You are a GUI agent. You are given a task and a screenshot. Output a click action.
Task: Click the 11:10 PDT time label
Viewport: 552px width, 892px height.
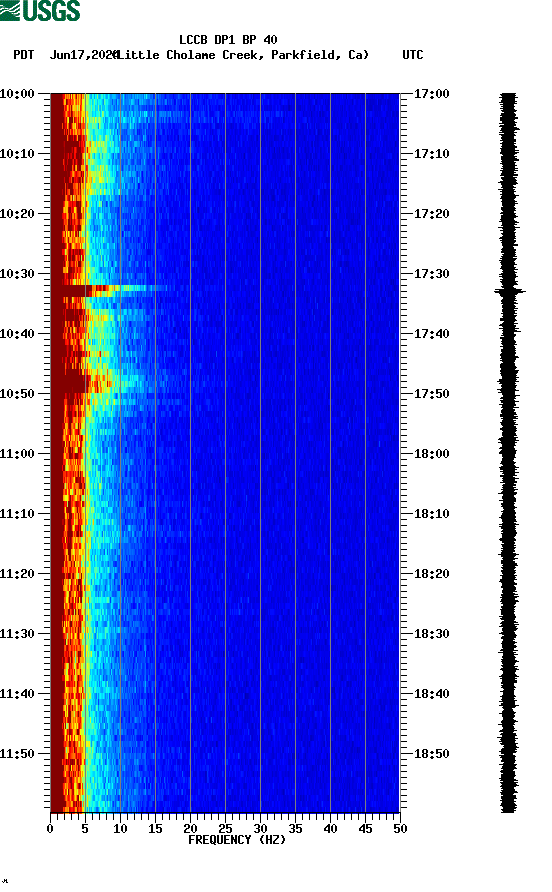tap(17, 514)
